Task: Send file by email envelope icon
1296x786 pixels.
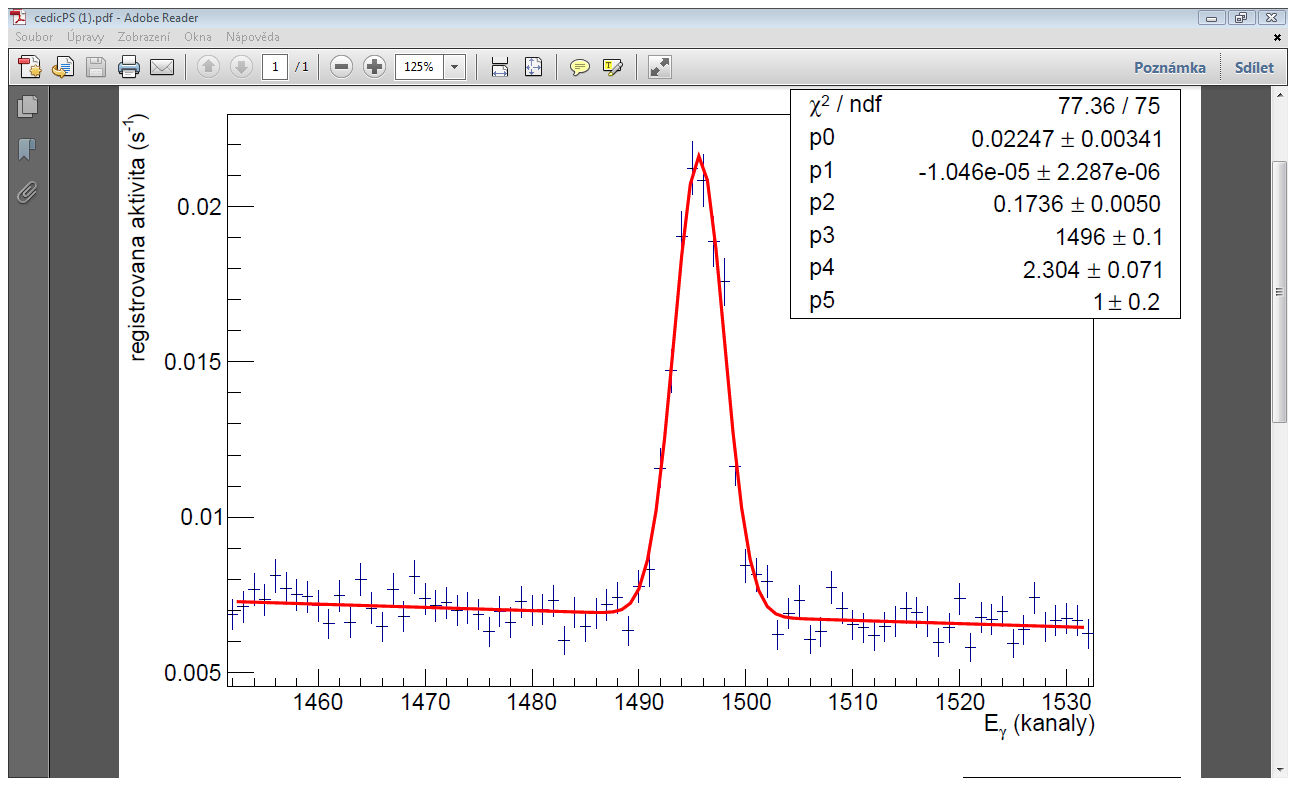Action: (x=161, y=67)
